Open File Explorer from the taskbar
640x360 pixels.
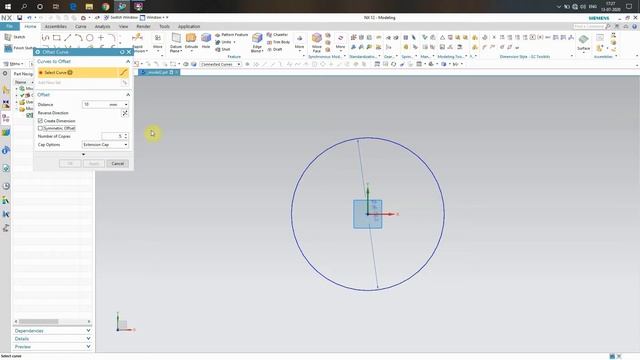89,7
